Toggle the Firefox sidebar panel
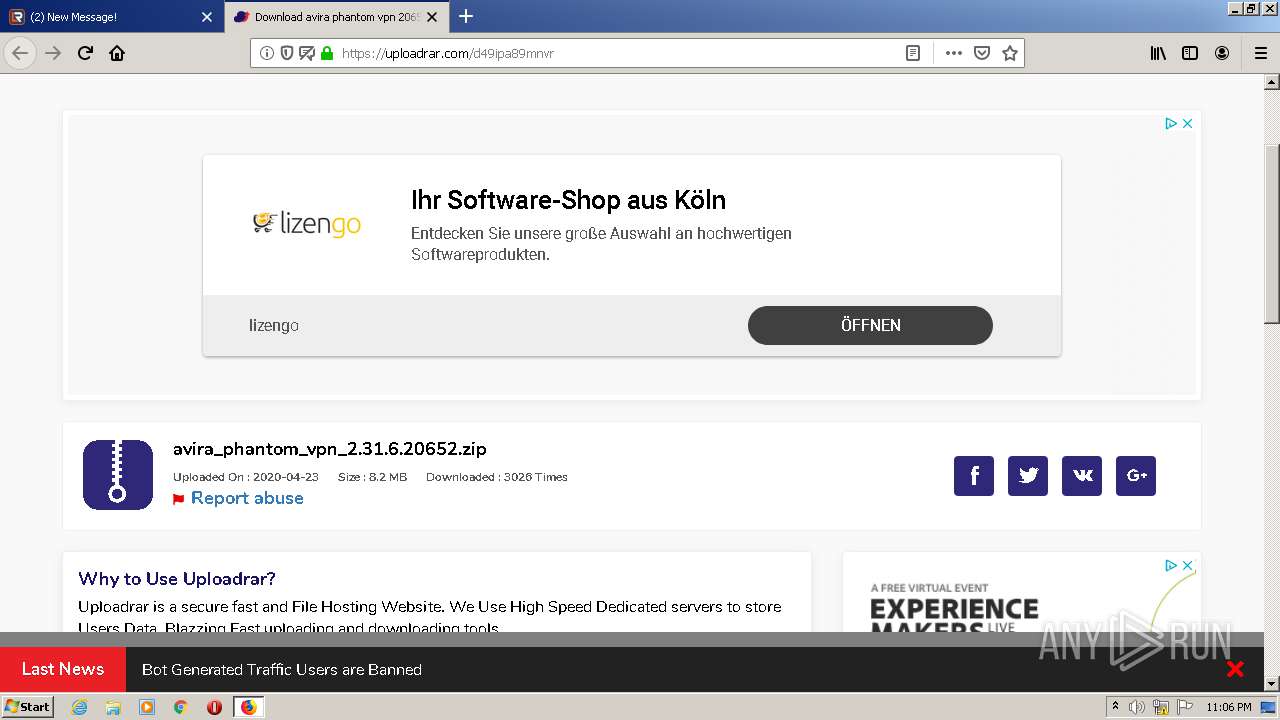1280x720 pixels. [x=1190, y=53]
